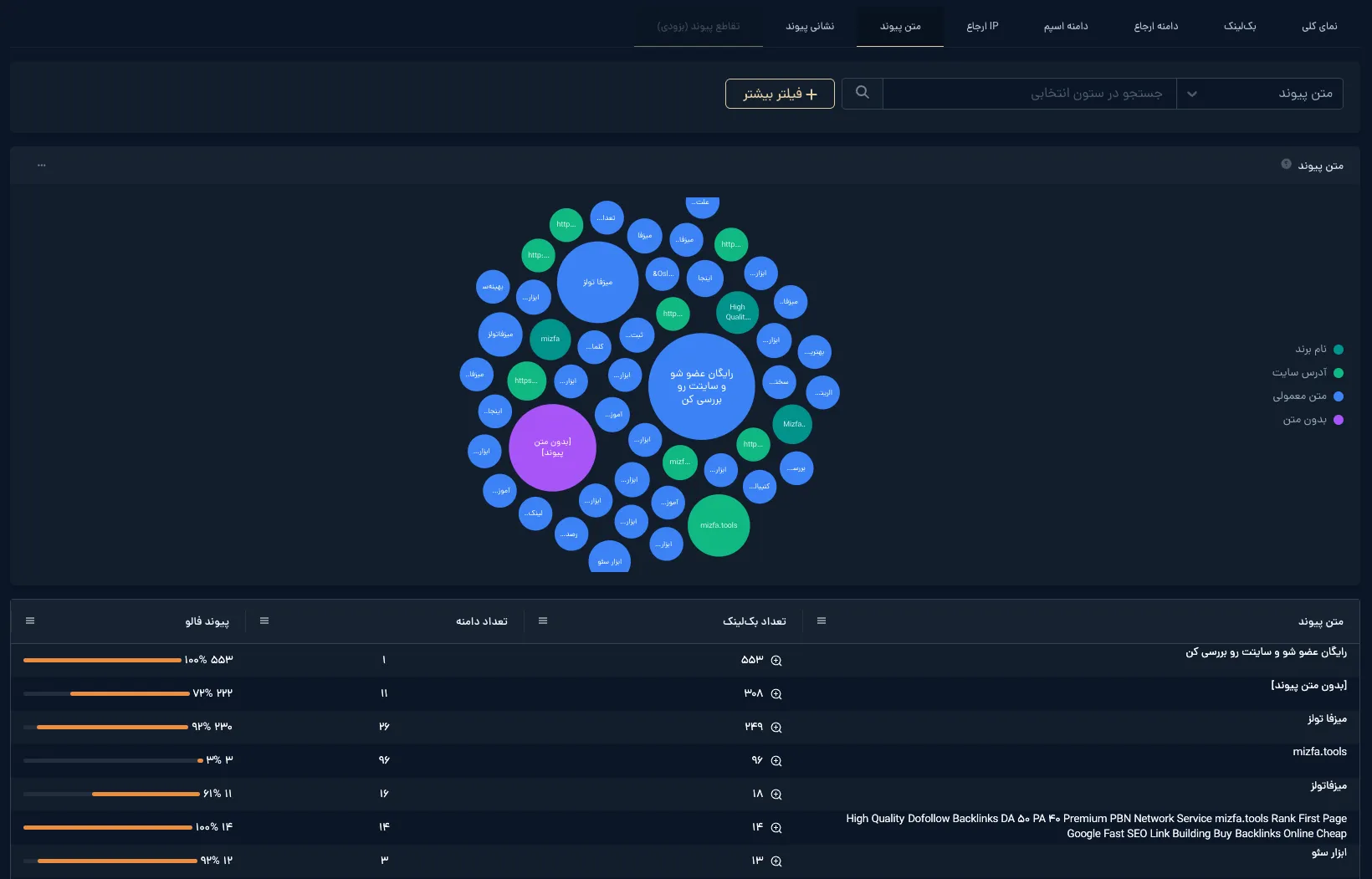Click the 72% ۲۲۲ follow progress bar
1372x879 pixels.
[x=106, y=693]
